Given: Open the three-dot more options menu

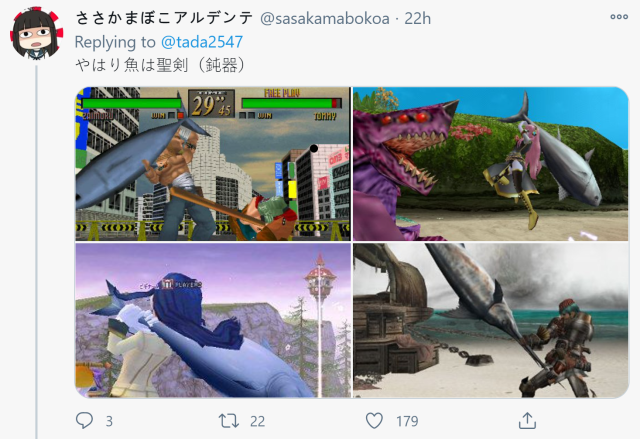Looking at the screenshot, I should [x=619, y=17].
